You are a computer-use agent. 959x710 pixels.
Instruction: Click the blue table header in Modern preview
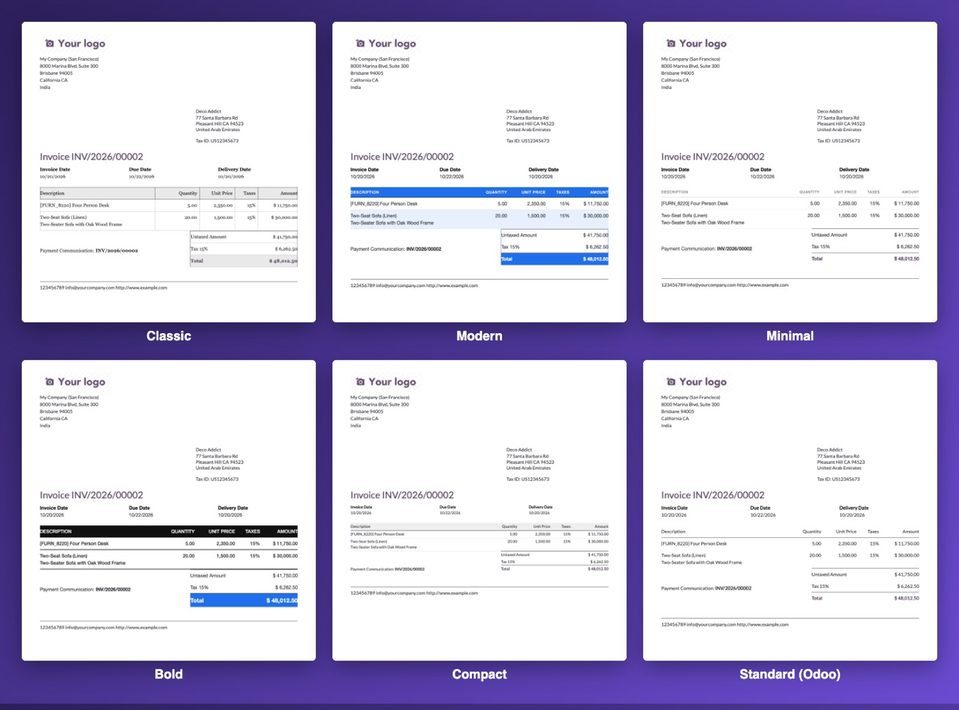point(479,192)
